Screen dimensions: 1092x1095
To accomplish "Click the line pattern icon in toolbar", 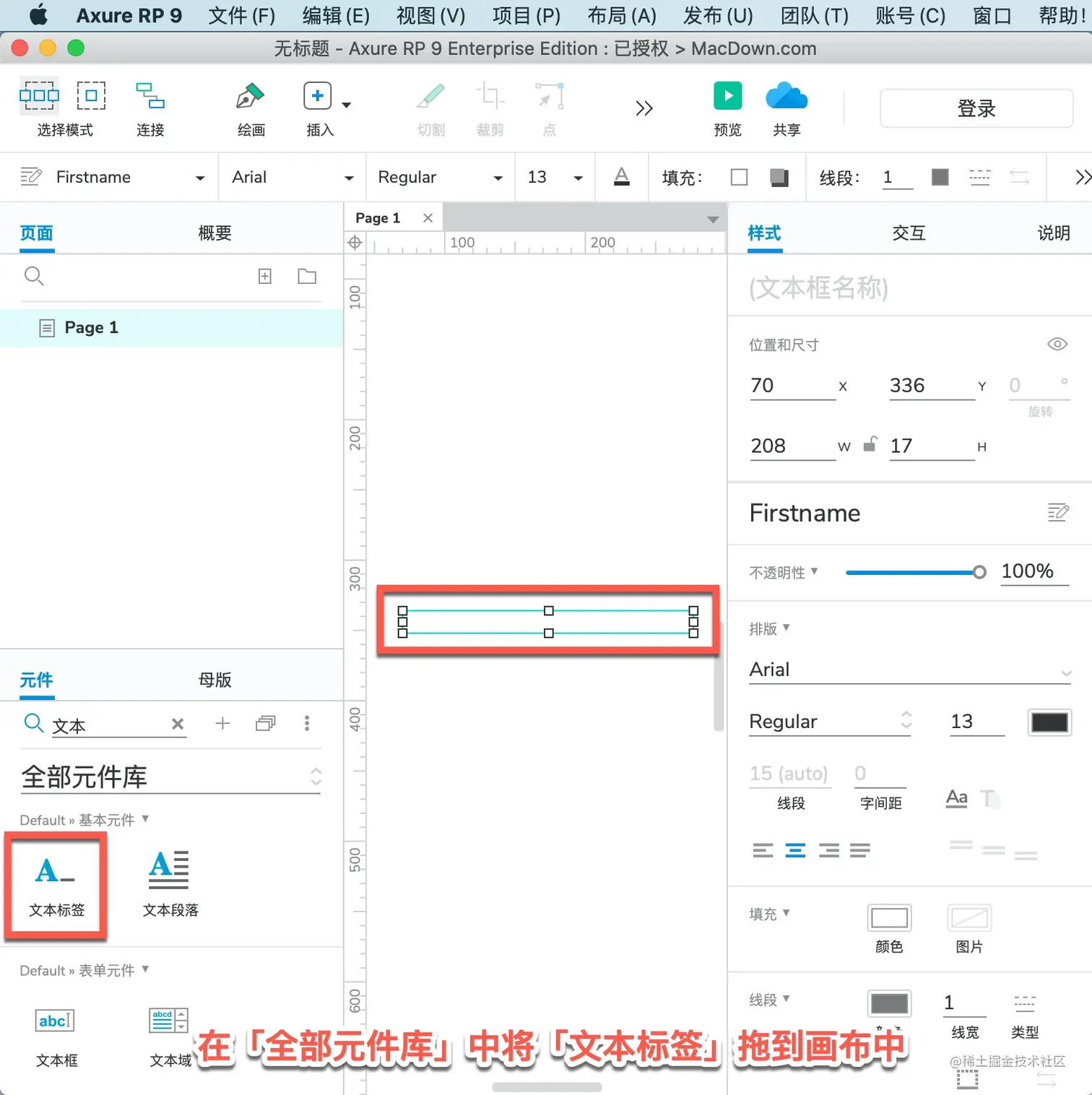I will coord(979,178).
